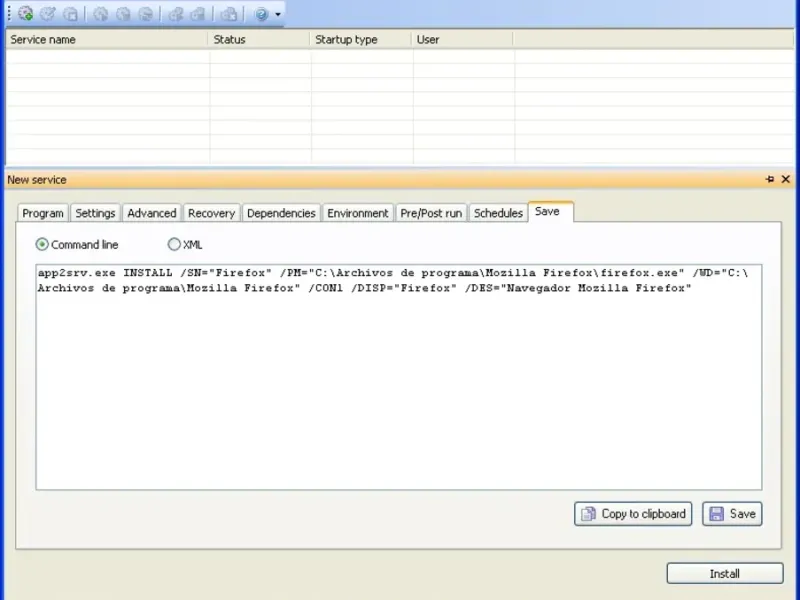Click Copy to clipboard button
The image size is (800, 600).
tap(633, 514)
